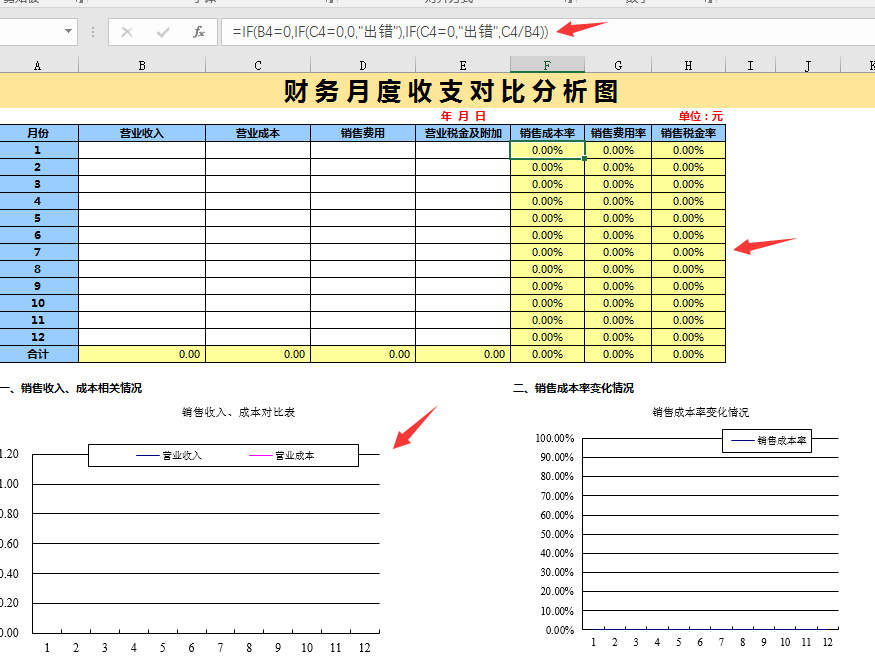
Task: Click the formula bar cancel X icon
Action: (x=127, y=32)
